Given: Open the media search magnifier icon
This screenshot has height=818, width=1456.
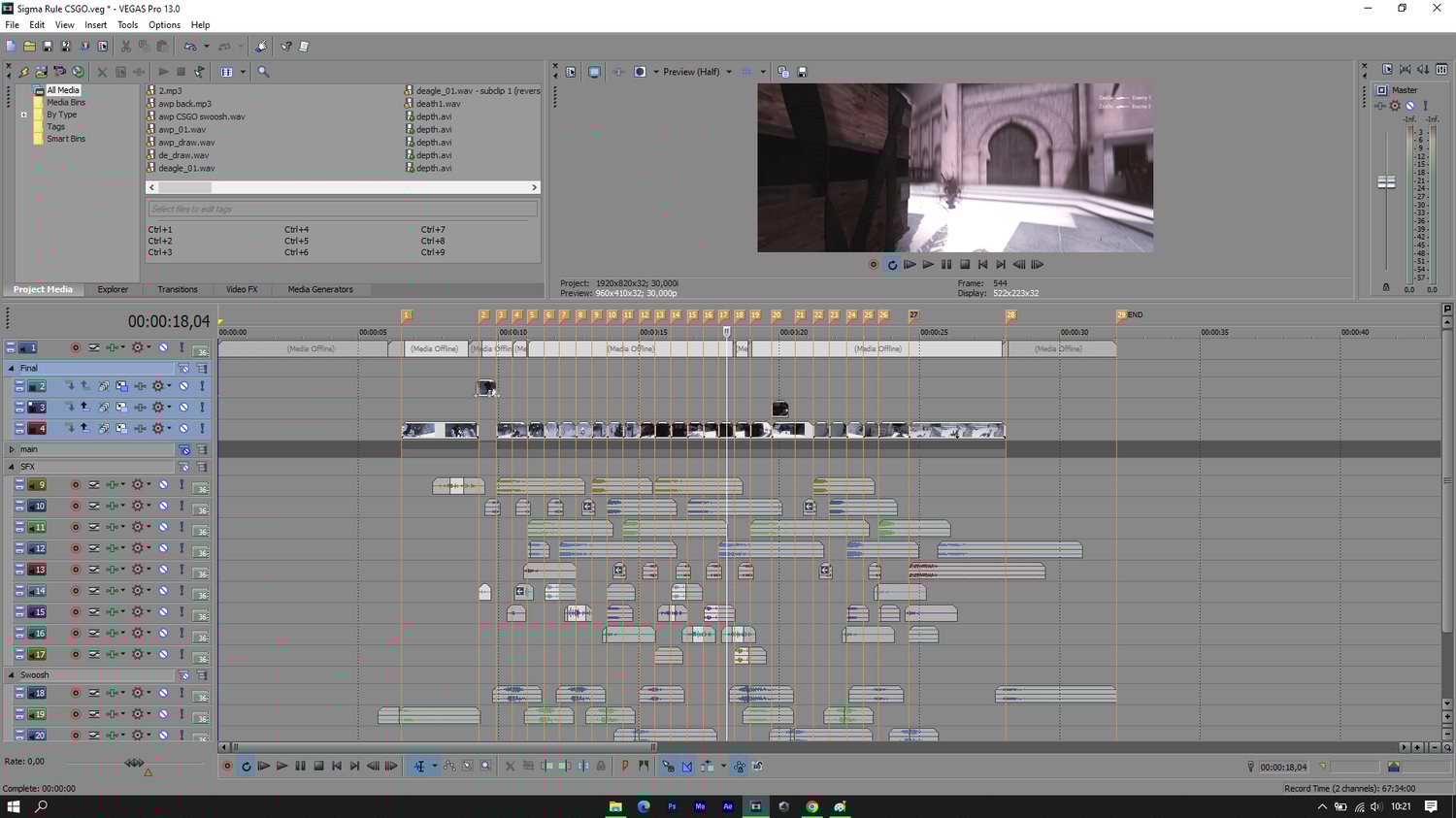Looking at the screenshot, I should (263, 72).
